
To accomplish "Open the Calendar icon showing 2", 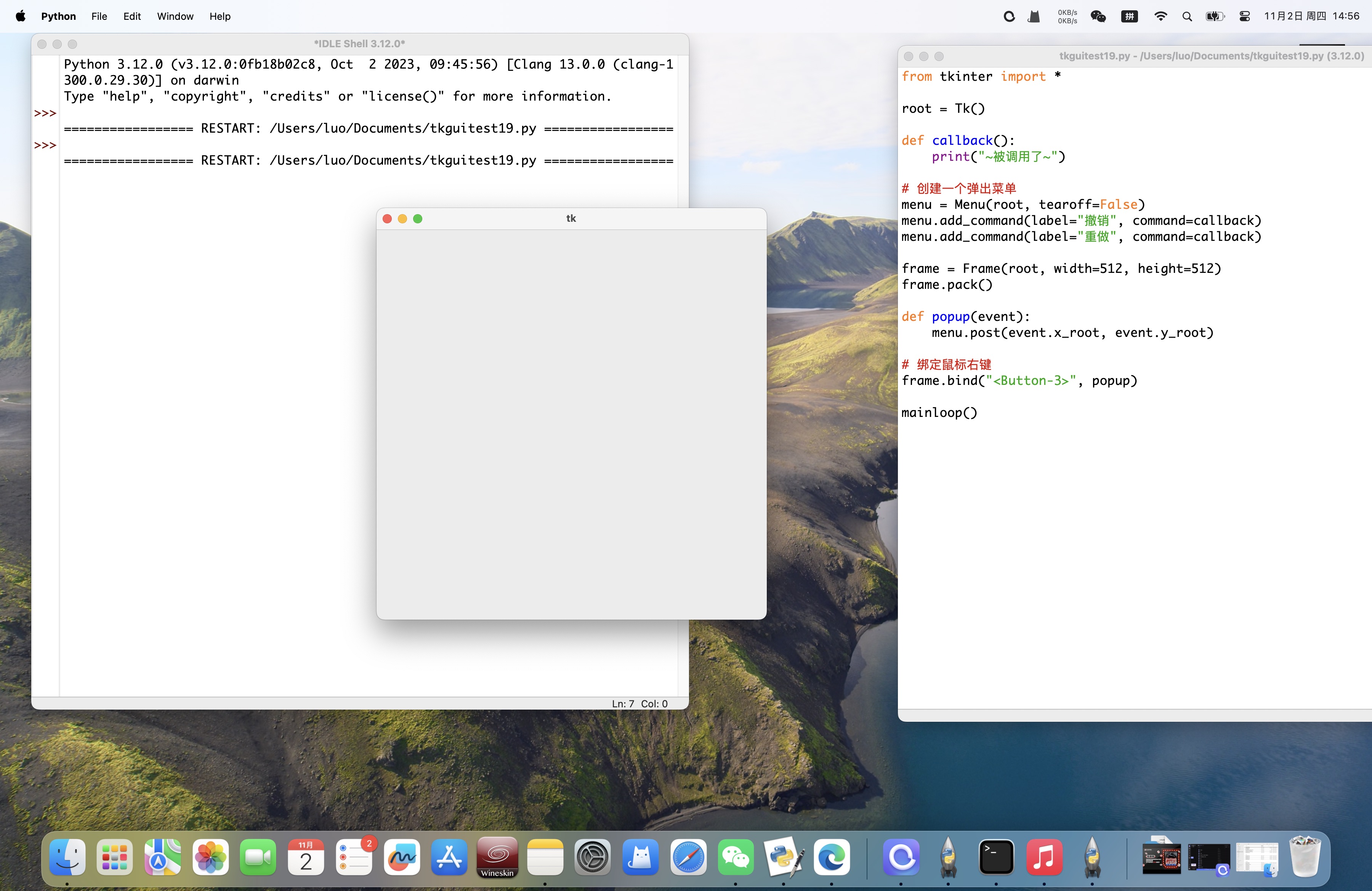I will click(x=306, y=857).
